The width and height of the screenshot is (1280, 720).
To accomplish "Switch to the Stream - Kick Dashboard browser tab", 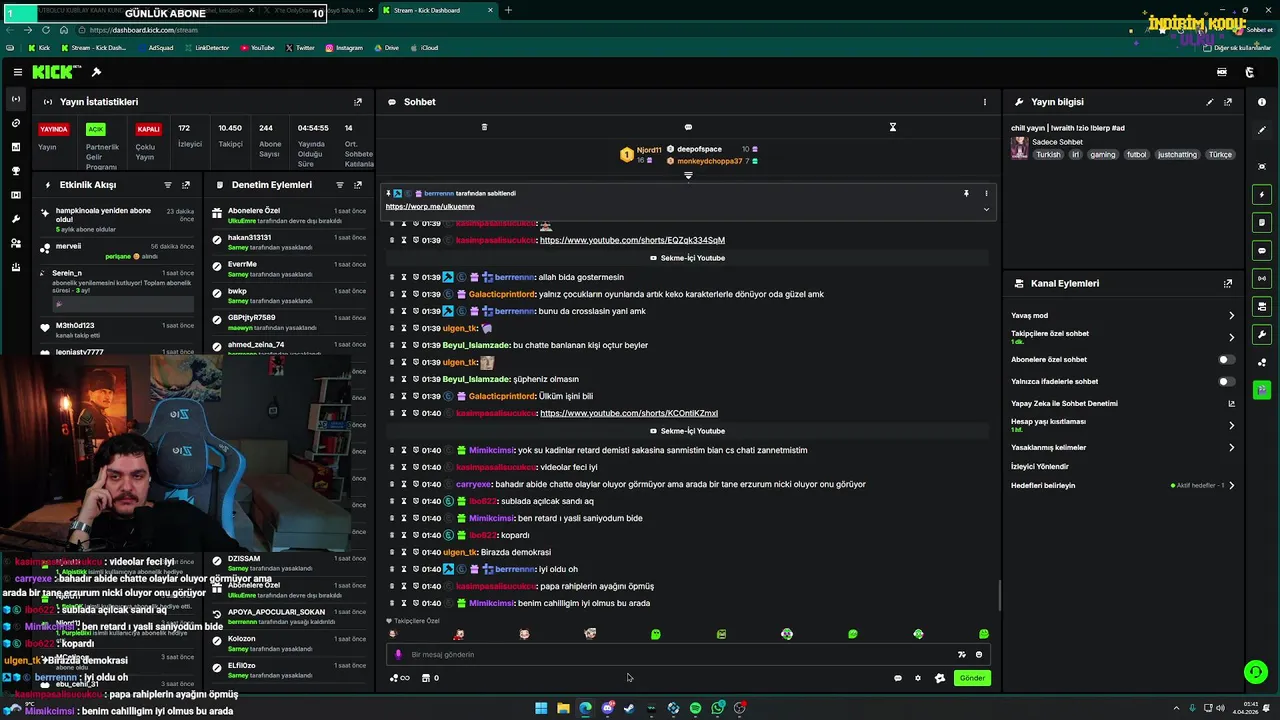I will point(440,10).
